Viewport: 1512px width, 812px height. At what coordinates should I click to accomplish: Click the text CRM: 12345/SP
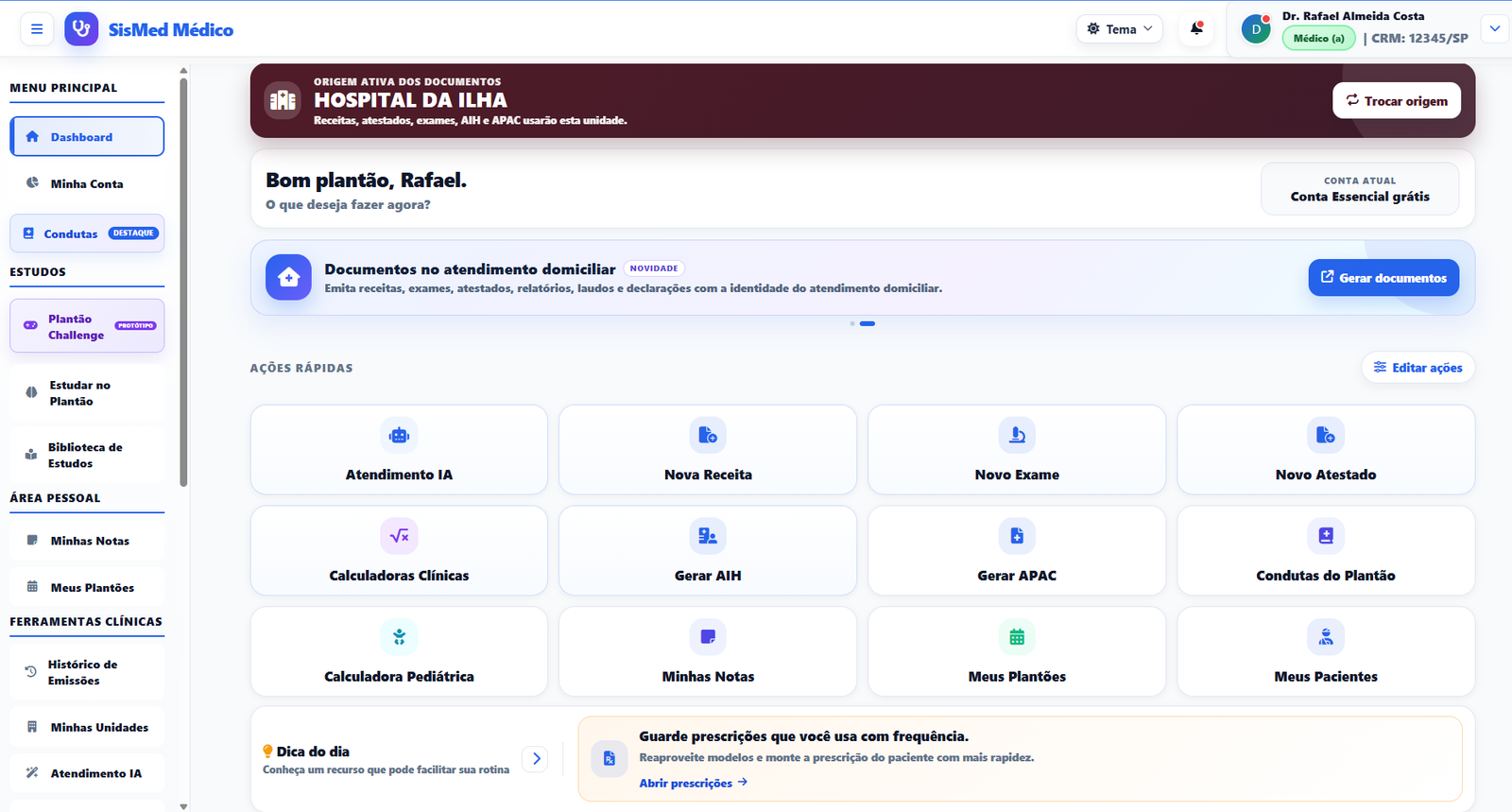1419,39
